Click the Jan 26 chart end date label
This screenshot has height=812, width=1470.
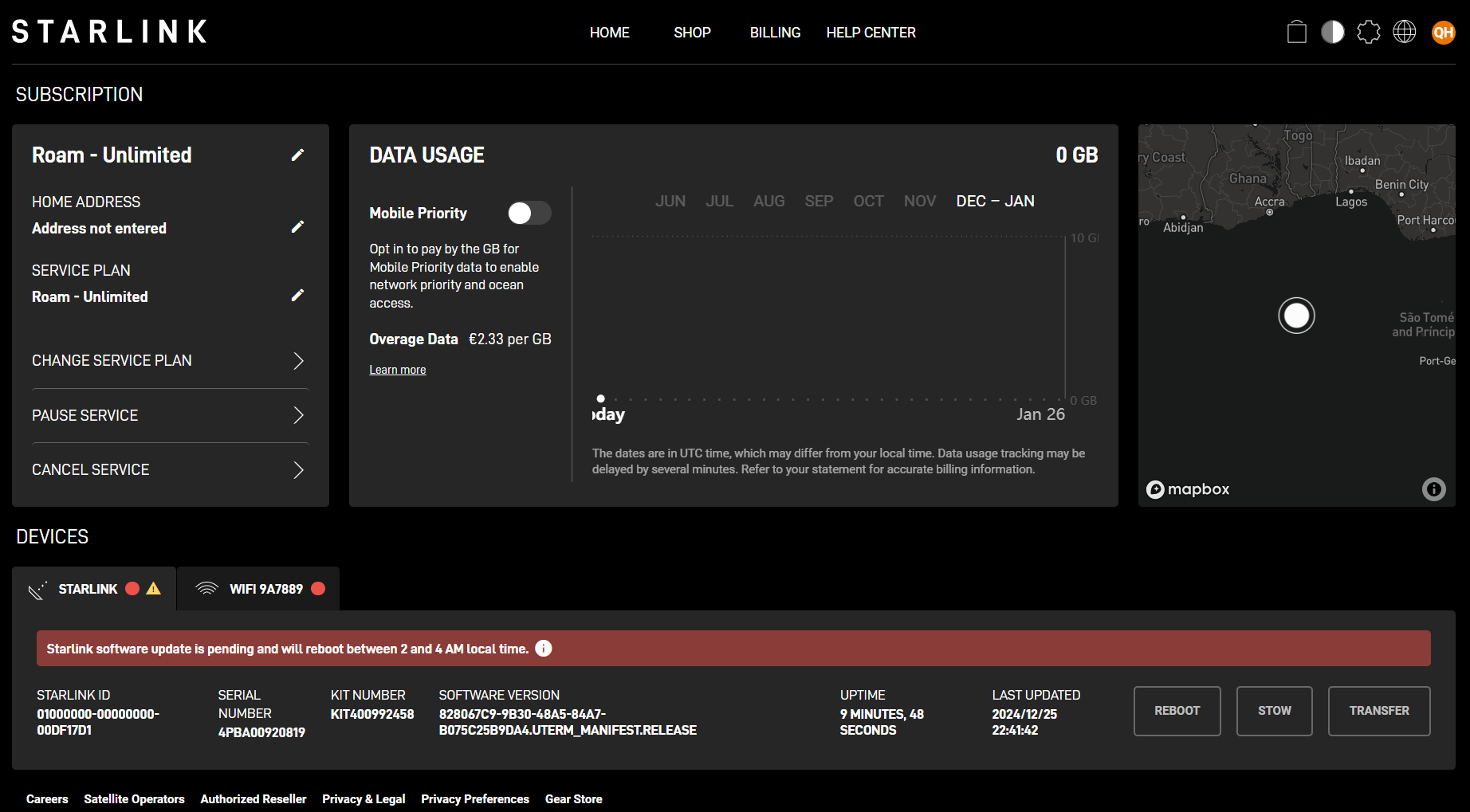[1040, 414]
